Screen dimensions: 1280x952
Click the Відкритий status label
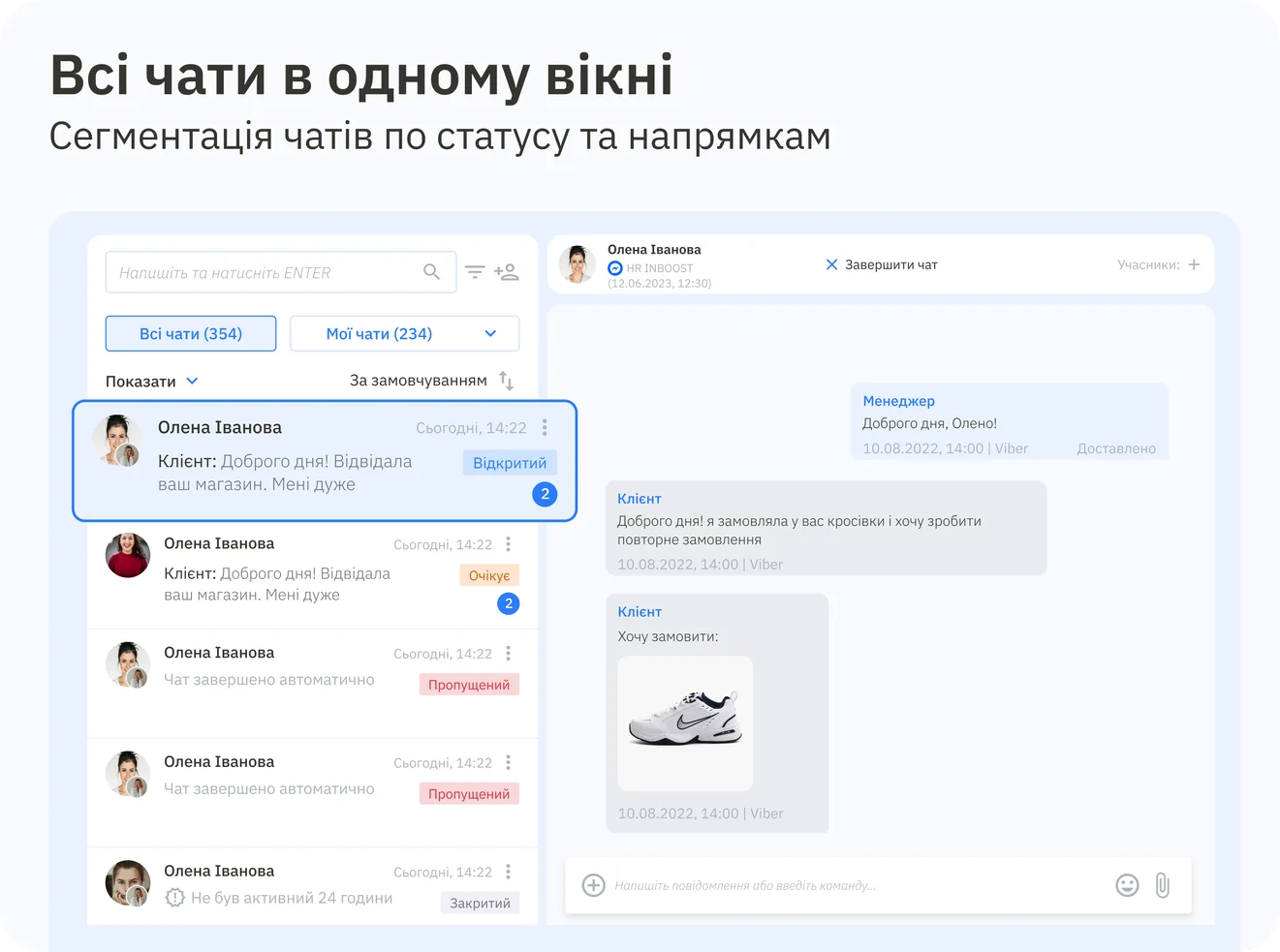[510, 463]
